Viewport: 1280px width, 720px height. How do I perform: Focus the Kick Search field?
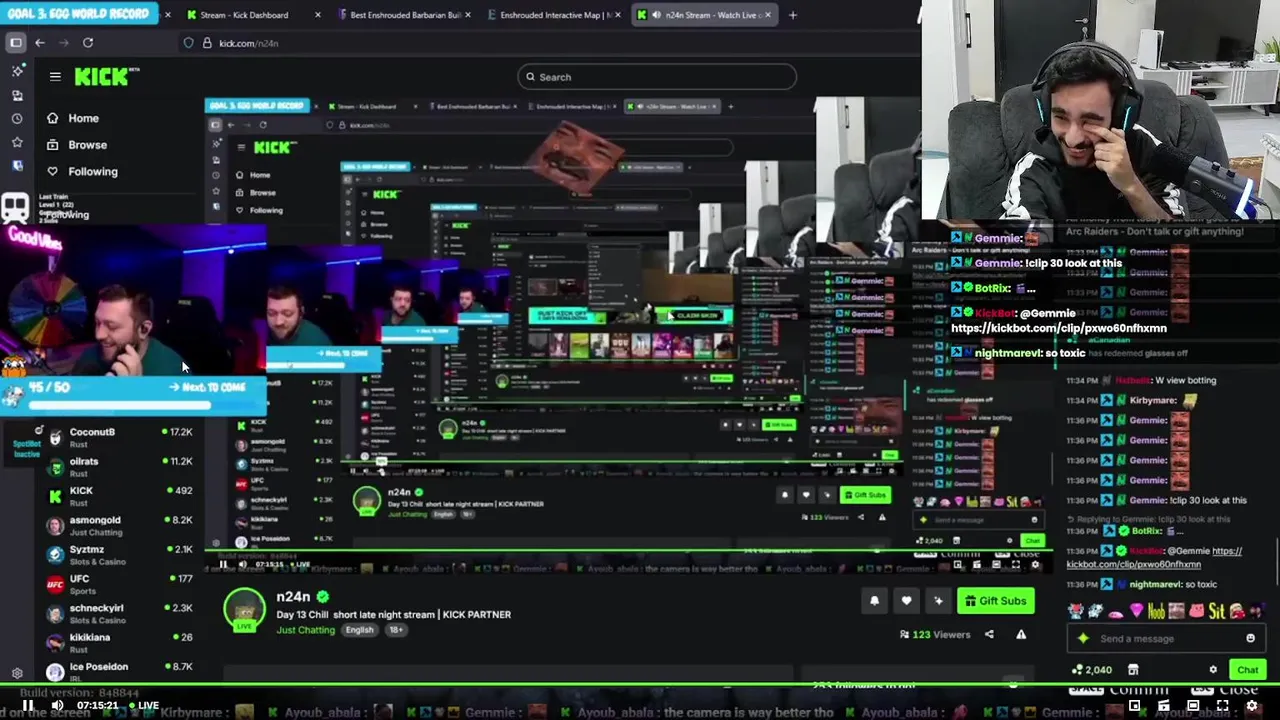pos(657,77)
